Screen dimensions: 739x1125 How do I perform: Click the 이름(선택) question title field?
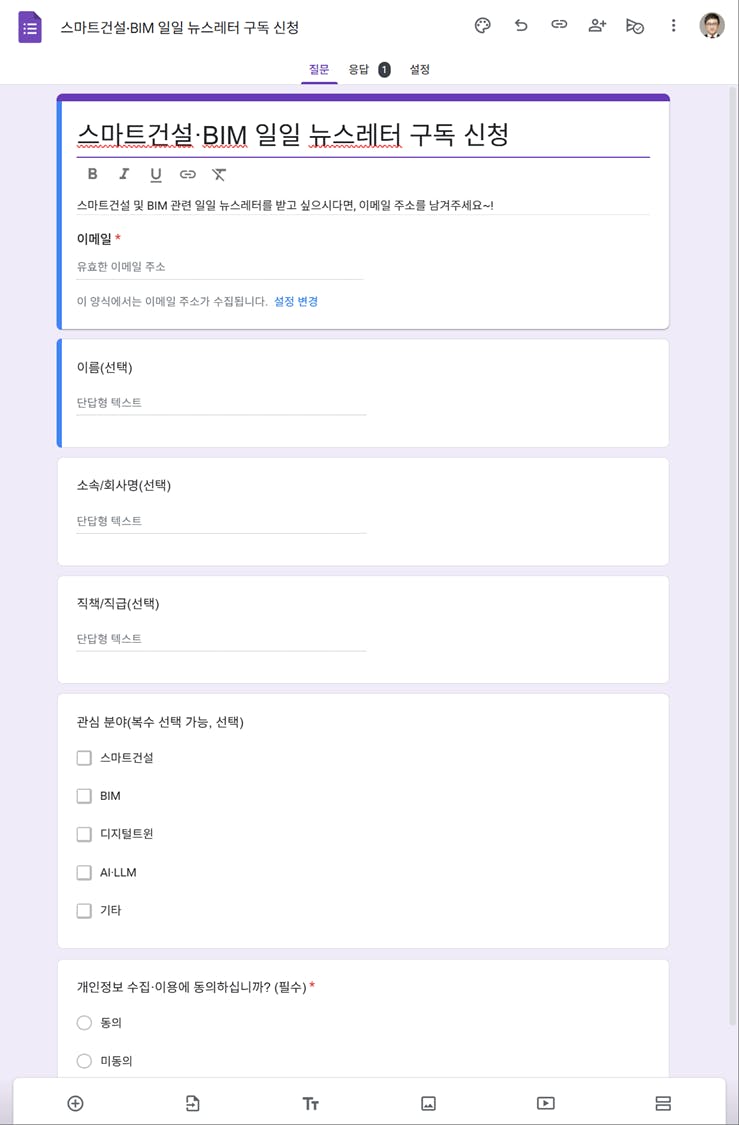[105, 367]
